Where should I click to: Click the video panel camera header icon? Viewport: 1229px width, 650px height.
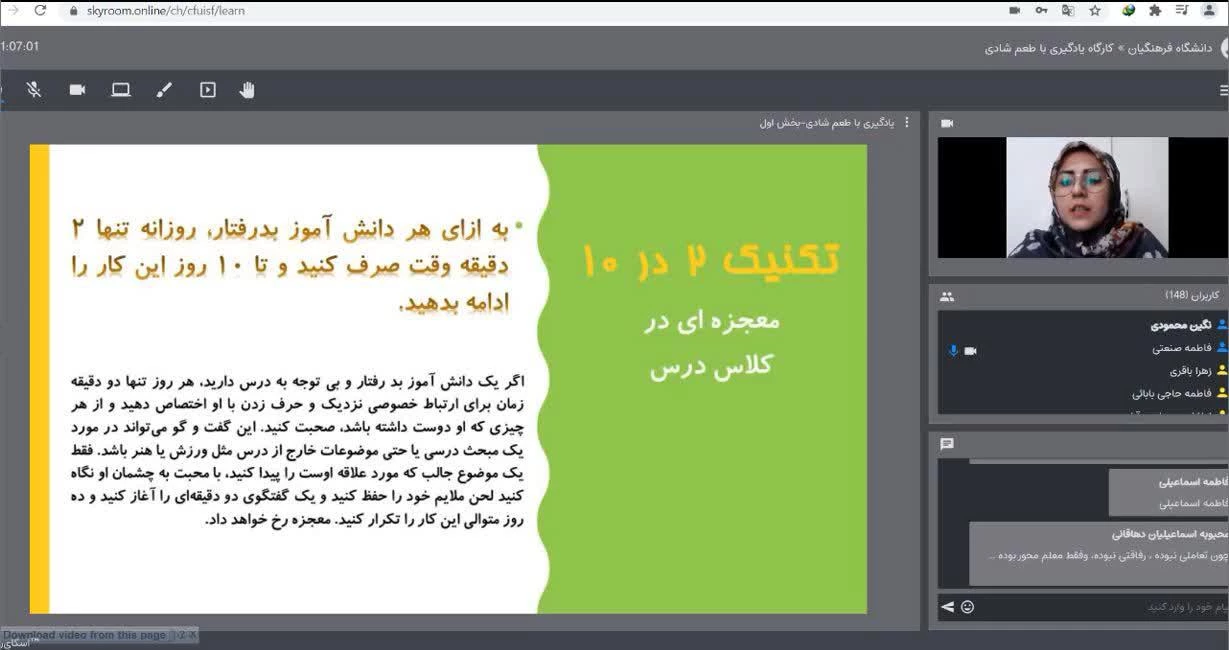coord(947,123)
